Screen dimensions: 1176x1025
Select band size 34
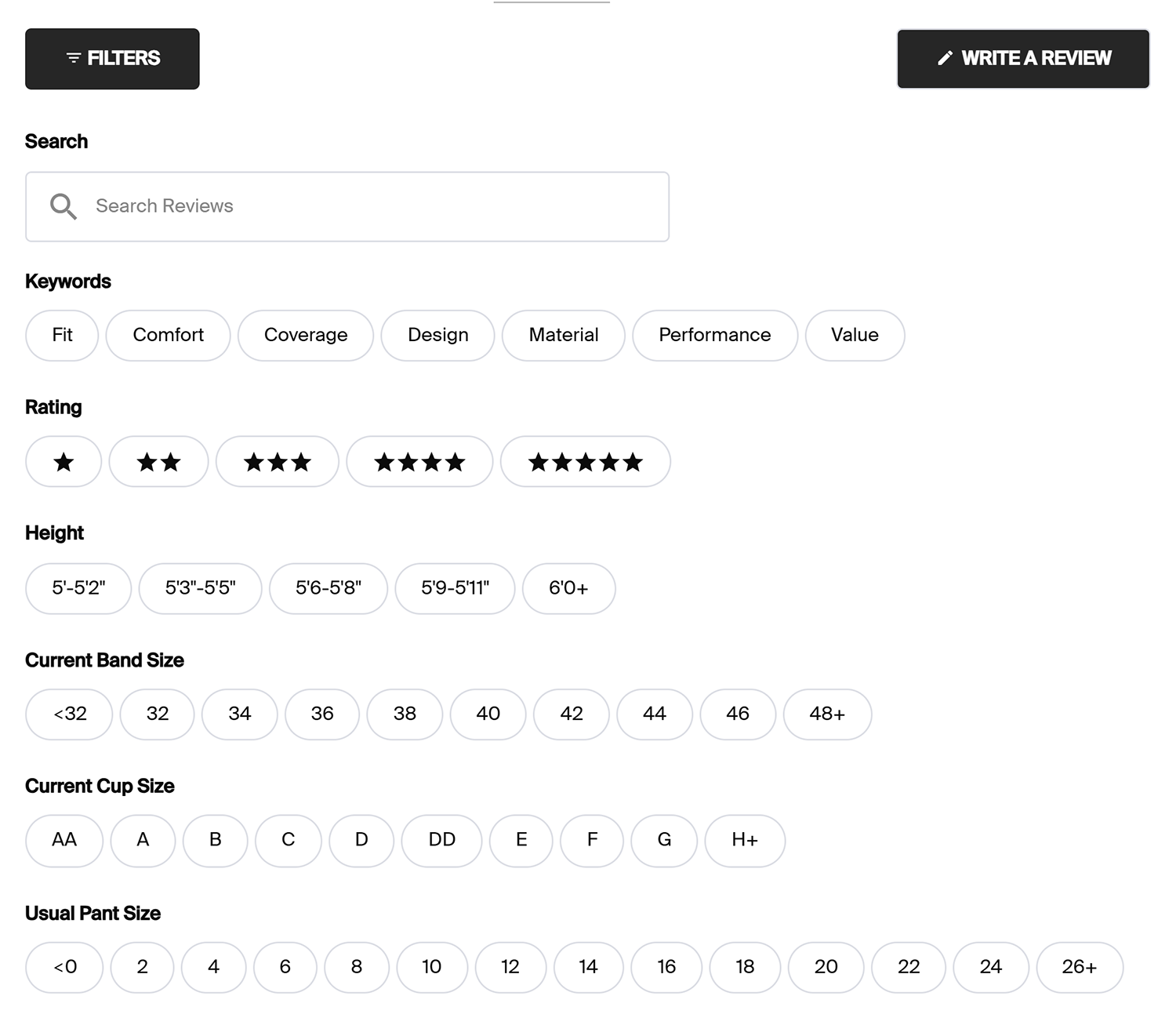[x=240, y=714]
